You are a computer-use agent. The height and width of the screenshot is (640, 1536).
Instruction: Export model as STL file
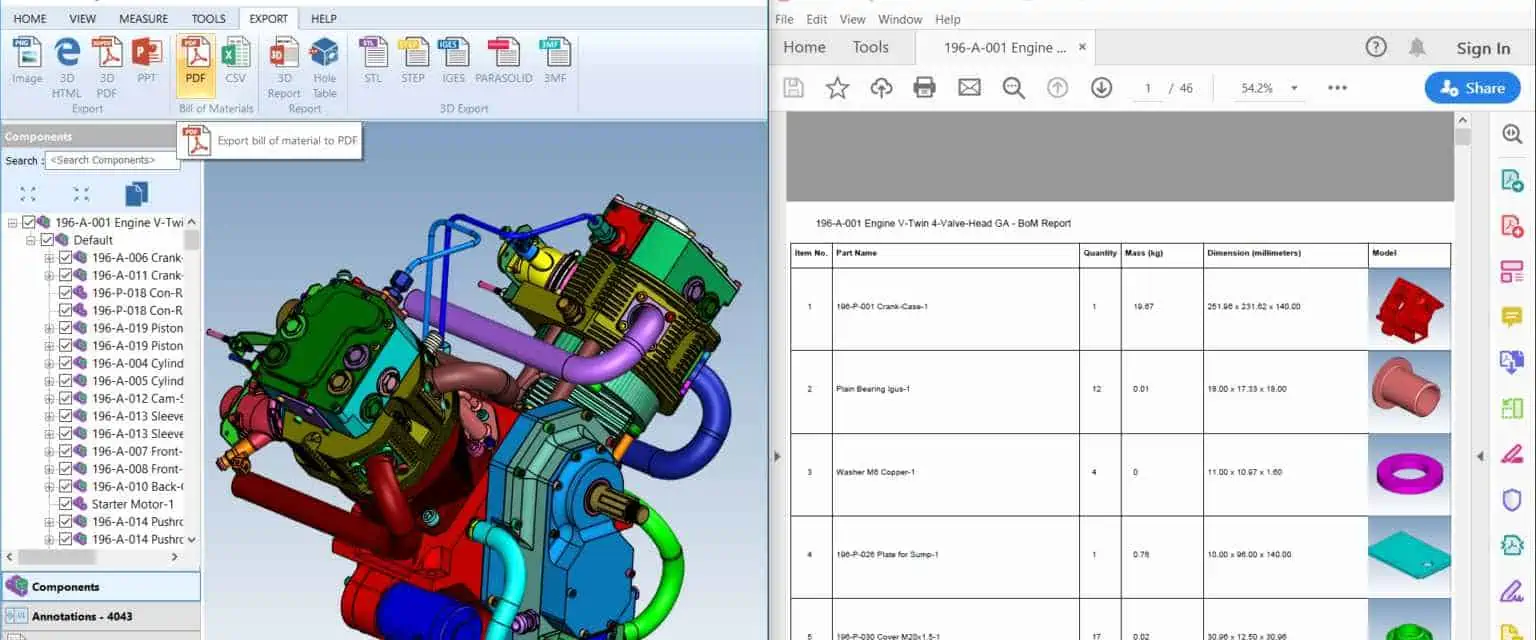(x=372, y=60)
